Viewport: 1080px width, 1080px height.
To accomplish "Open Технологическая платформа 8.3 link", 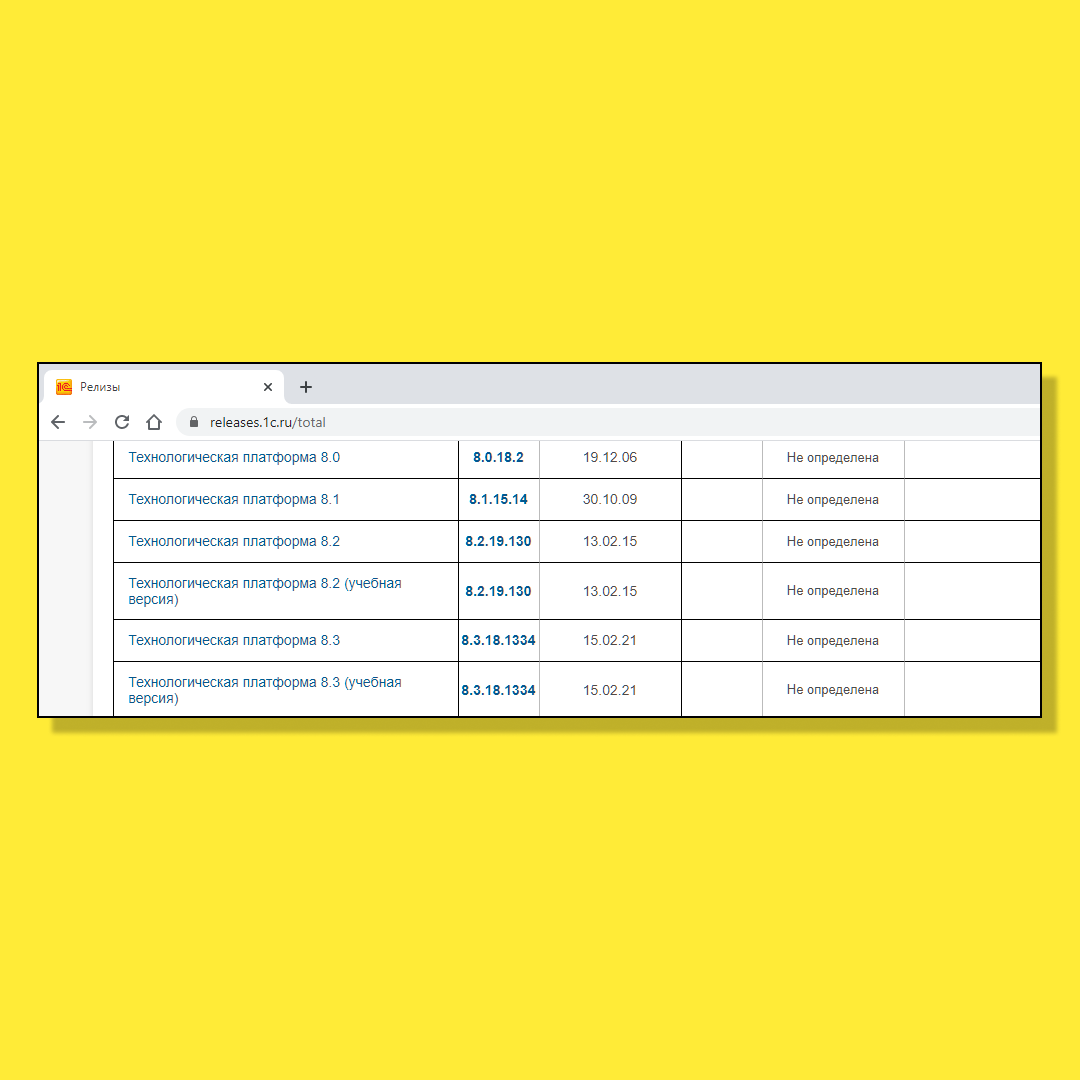I will (x=234, y=641).
